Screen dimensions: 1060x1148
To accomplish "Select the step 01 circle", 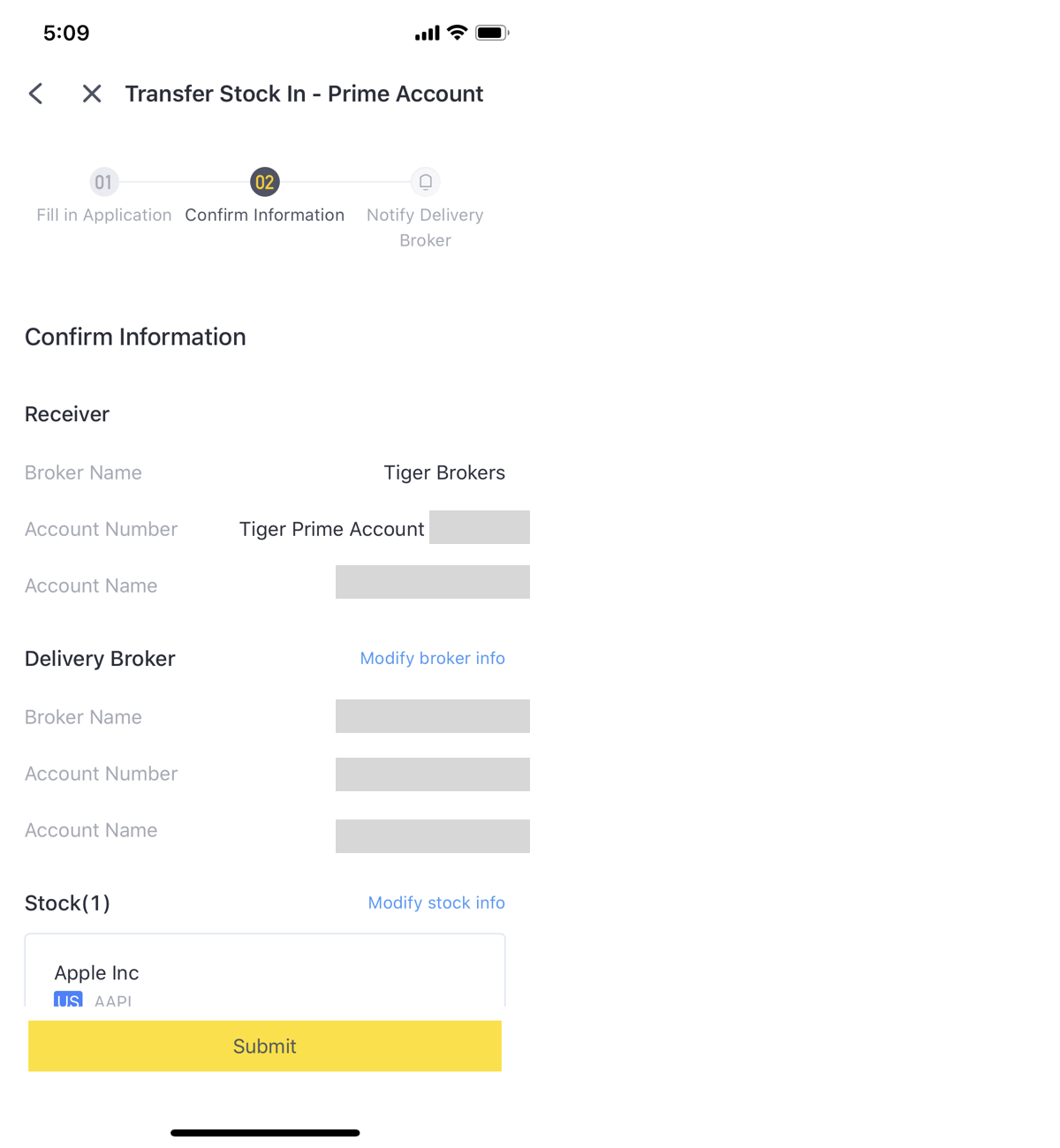I will tap(103, 182).
